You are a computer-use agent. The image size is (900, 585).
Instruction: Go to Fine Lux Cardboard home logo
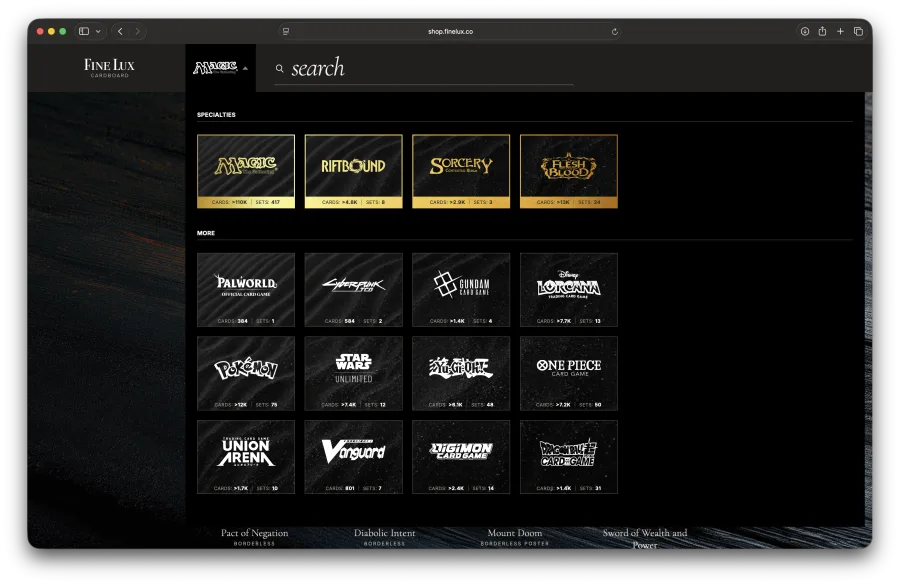(109, 67)
